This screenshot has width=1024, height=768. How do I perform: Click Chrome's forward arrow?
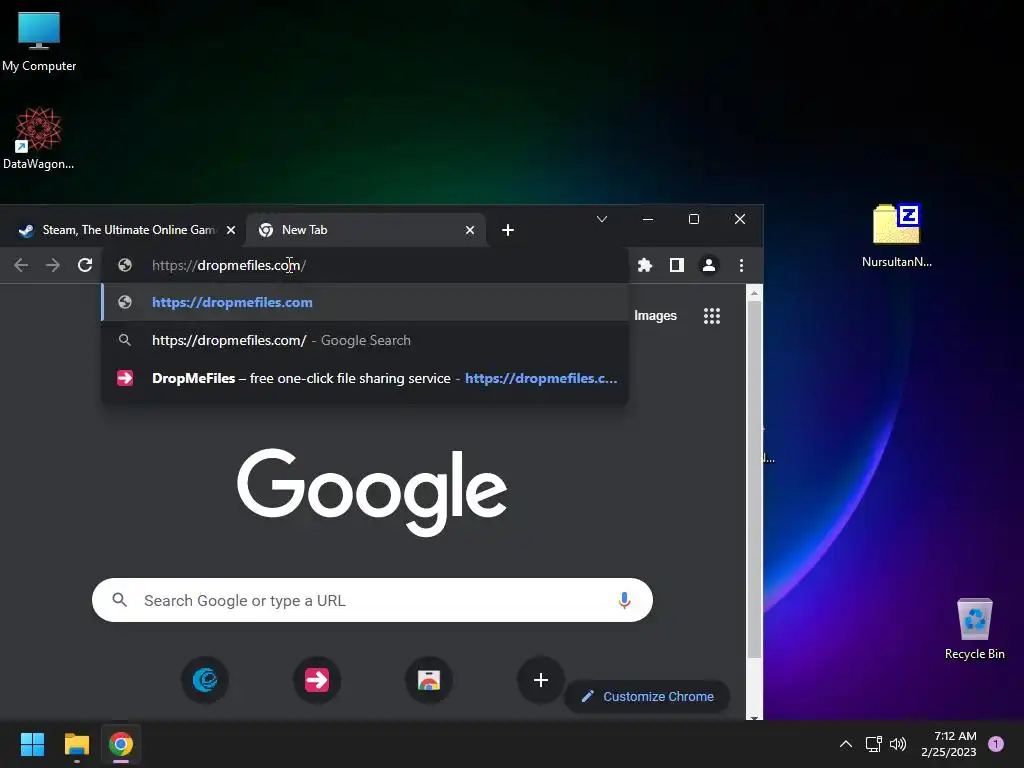pyautogui.click(x=53, y=265)
